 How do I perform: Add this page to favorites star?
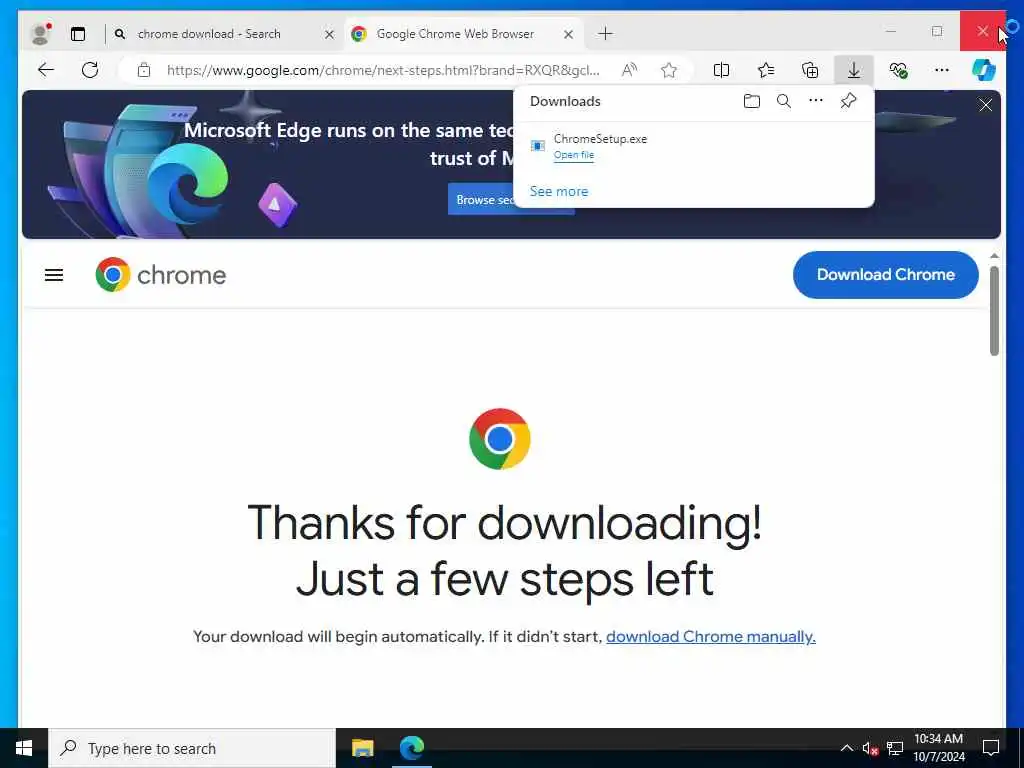(669, 70)
